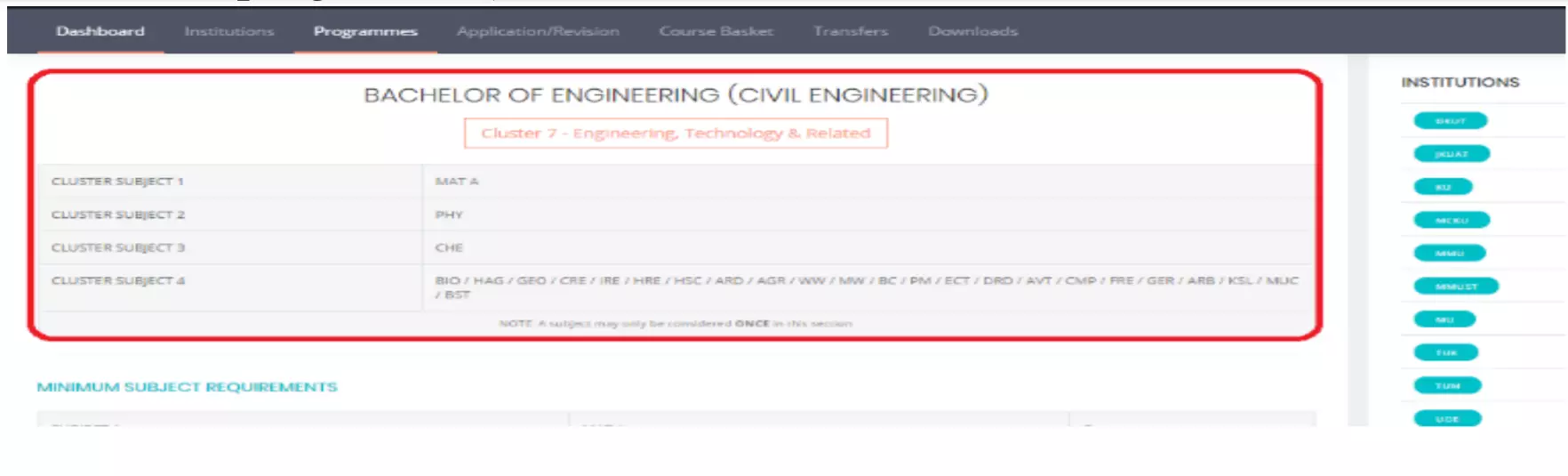Switch to the Course Basket tab
This screenshot has width=1568, height=476.
(716, 31)
